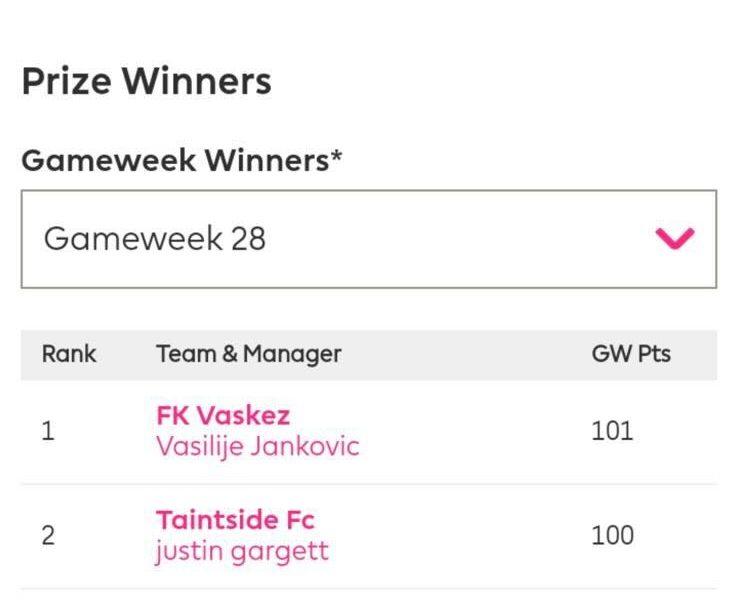Click the 101 points value
Image resolution: width=738 pixels, height=600 pixels.
(612, 431)
